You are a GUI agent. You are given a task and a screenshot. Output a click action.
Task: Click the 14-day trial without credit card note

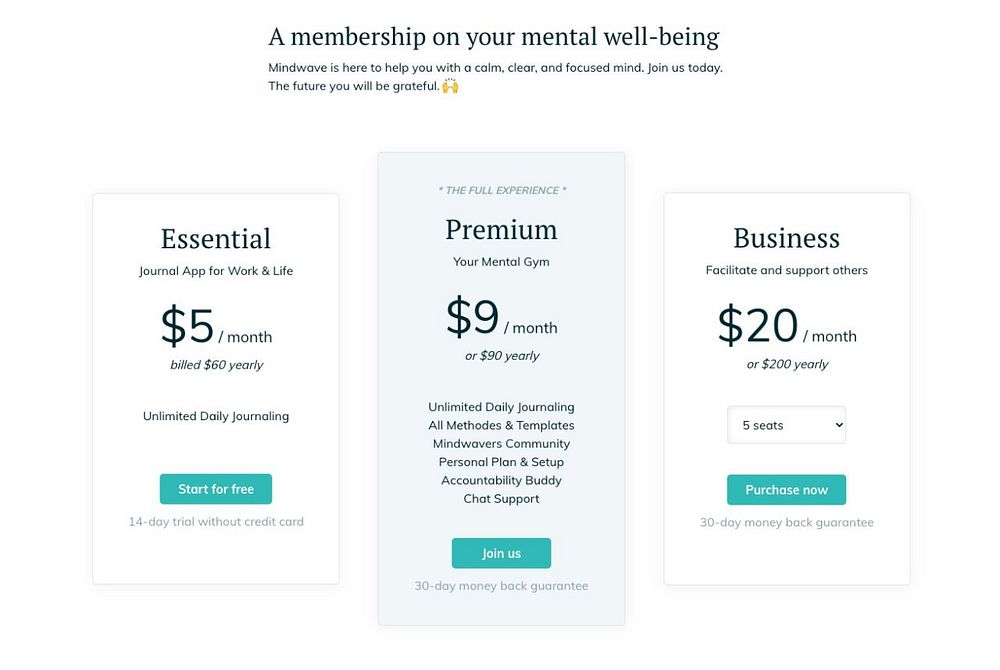(x=216, y=521)
